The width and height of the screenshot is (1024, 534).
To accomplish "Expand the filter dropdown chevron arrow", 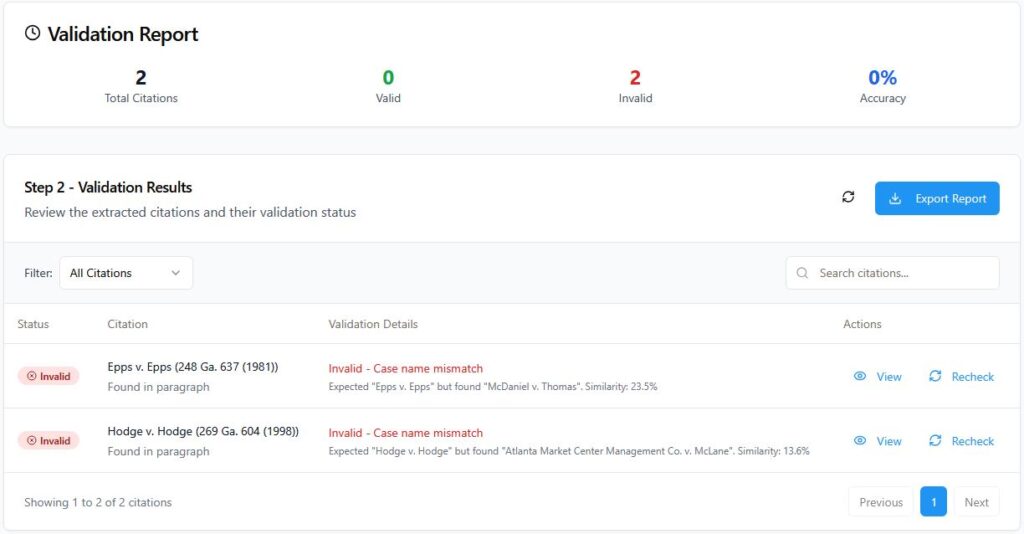I will point(176,273).
